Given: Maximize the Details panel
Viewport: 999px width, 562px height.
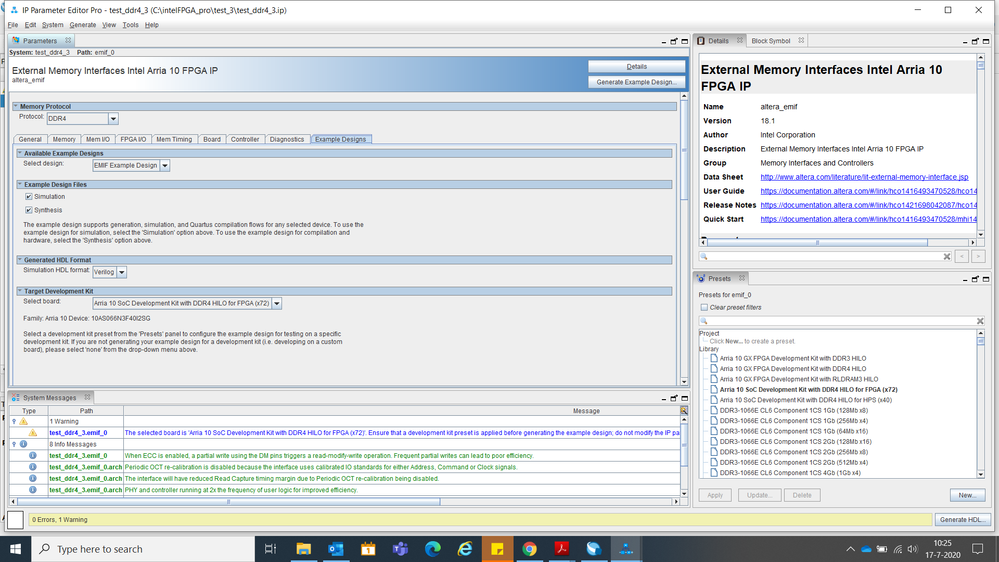Looking at the screenshot, I should point(986,41).
